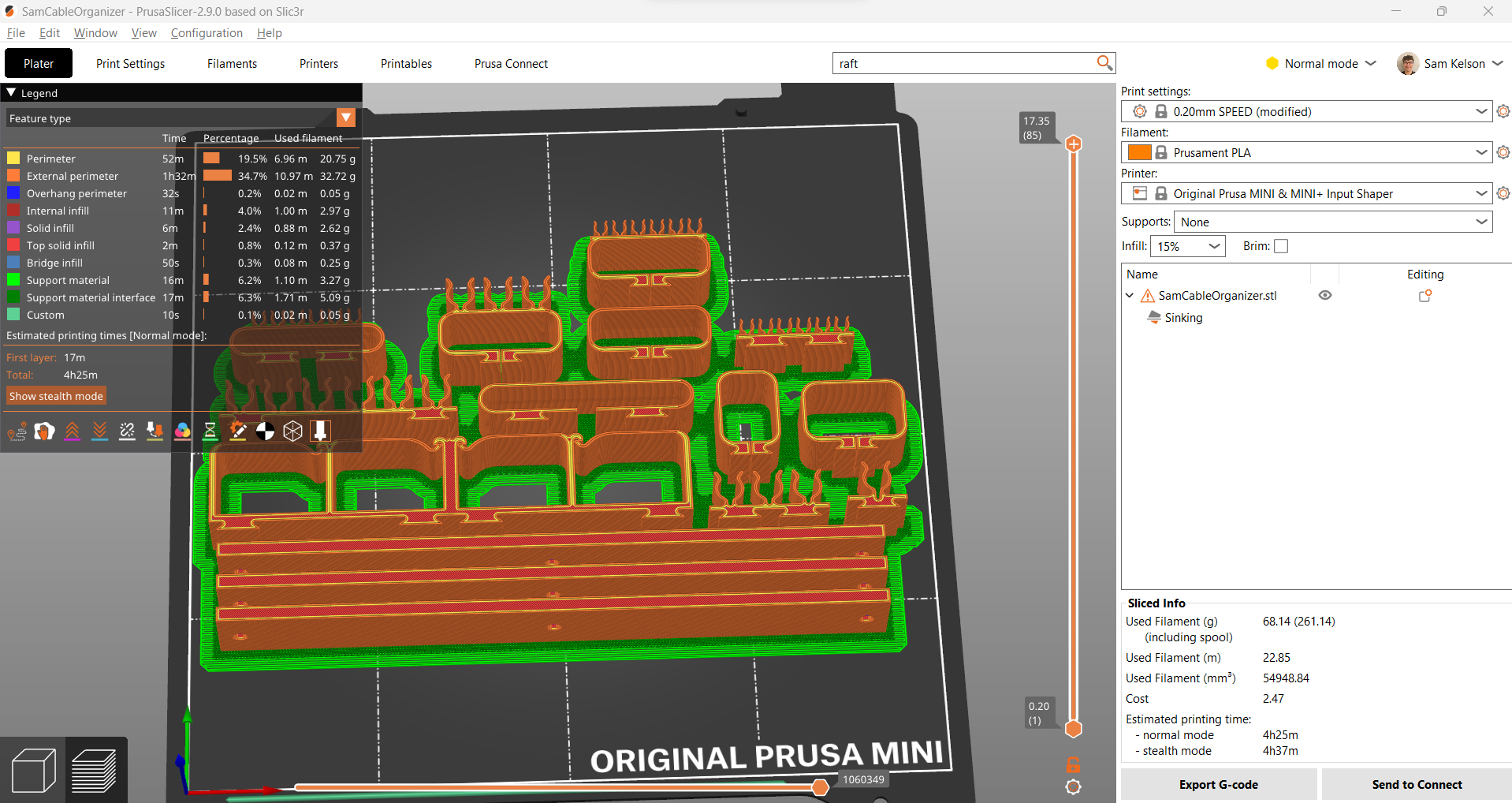
Task: Toggle Support material legend row
Action: (x=181, y=280)
